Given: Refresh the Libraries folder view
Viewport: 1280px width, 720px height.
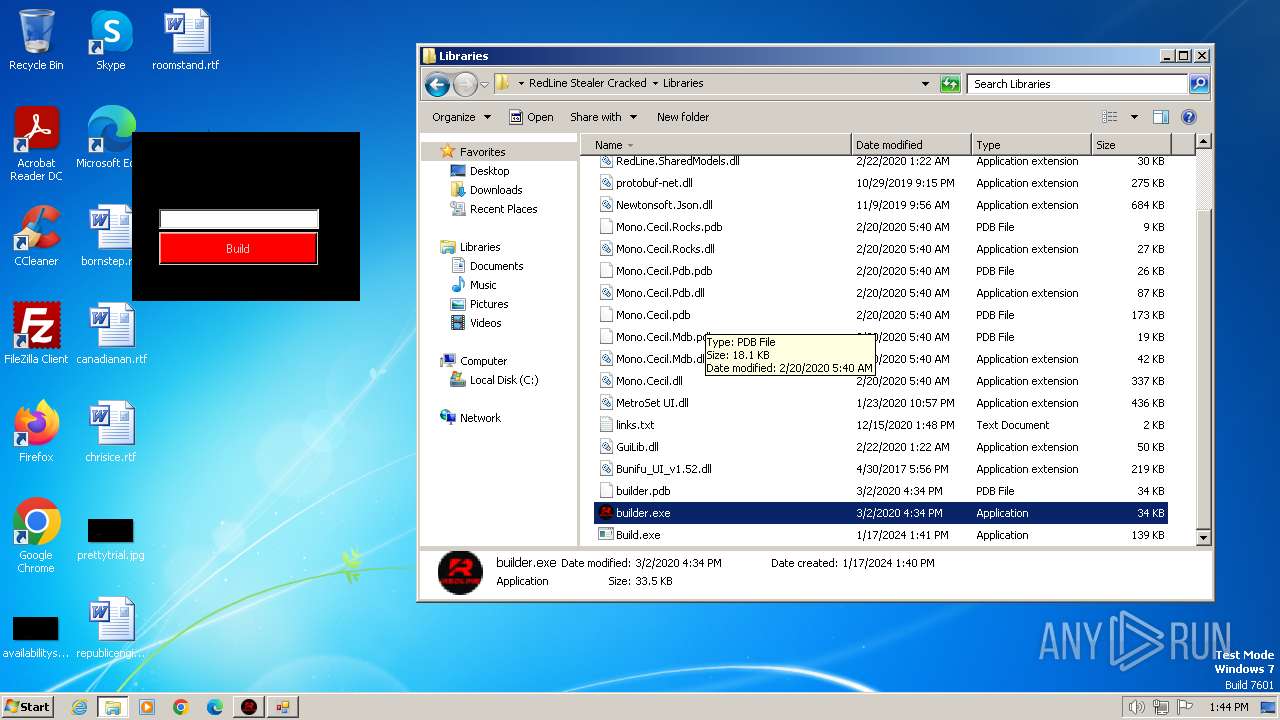Looking at the screenshot, I should [x=950, y=84].
